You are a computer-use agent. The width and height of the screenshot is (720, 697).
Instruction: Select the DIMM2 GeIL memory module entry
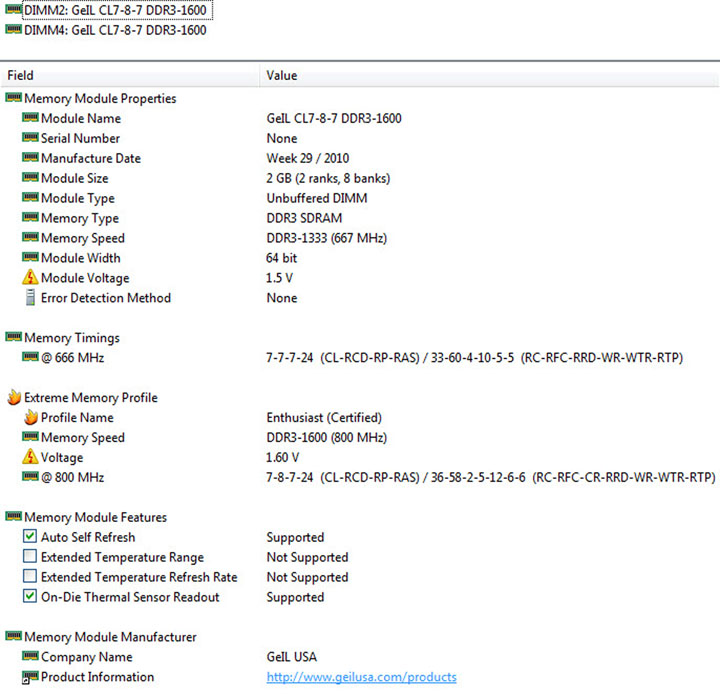[118, 10]
